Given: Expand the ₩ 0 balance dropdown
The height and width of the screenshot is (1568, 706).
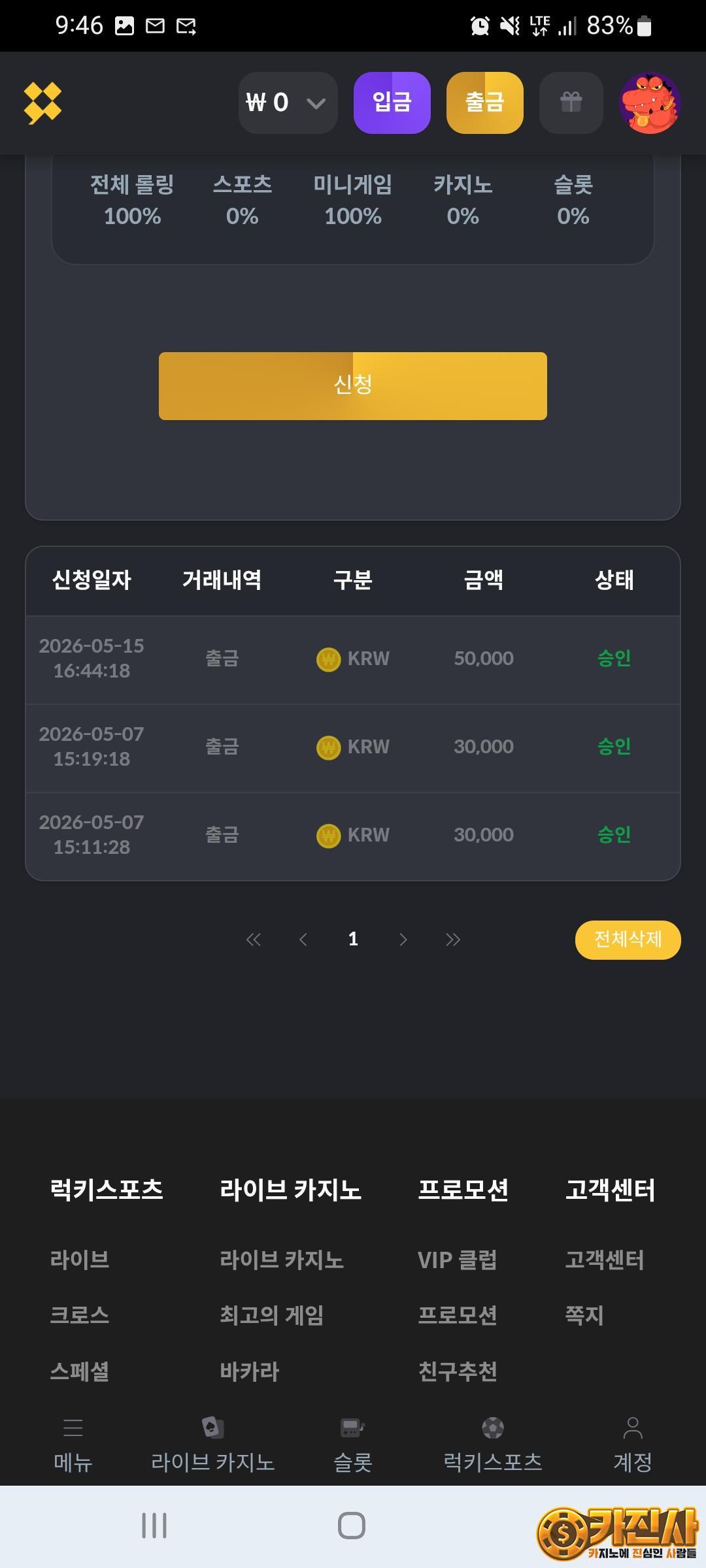Looking at the screenshot, I should [x=288, y=103].
